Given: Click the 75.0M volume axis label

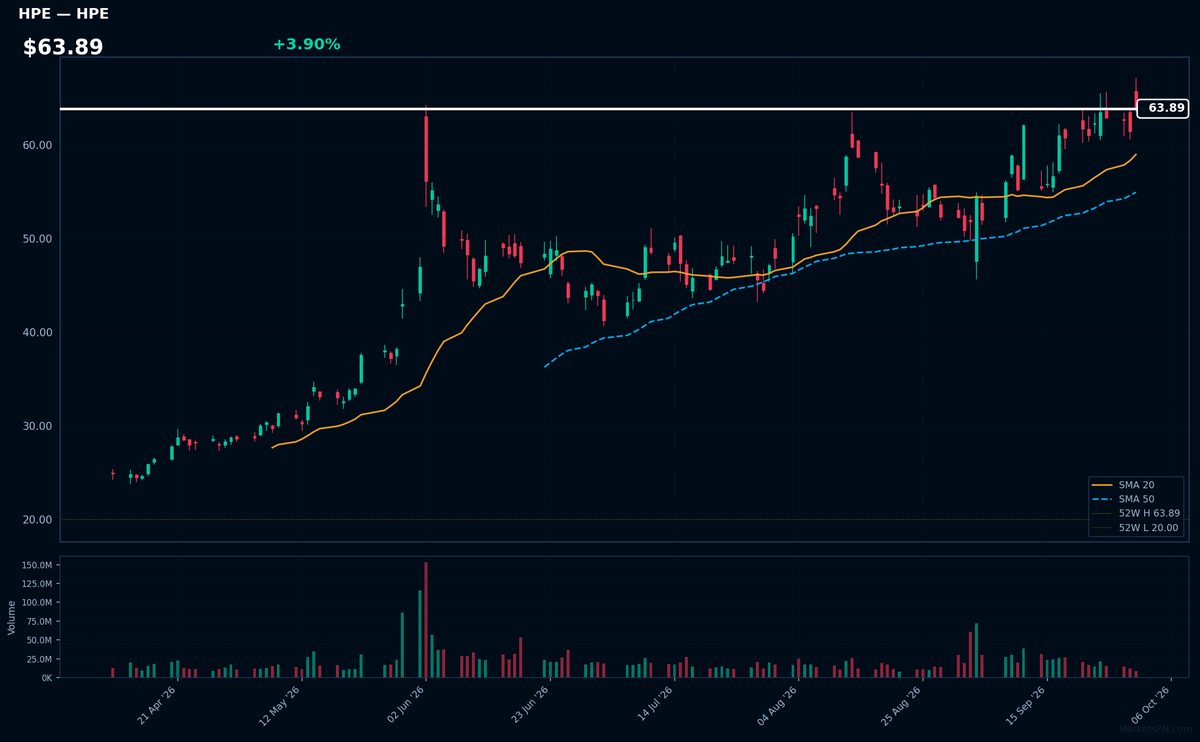Looking at the screenshot, I should [x=39, y=621].
